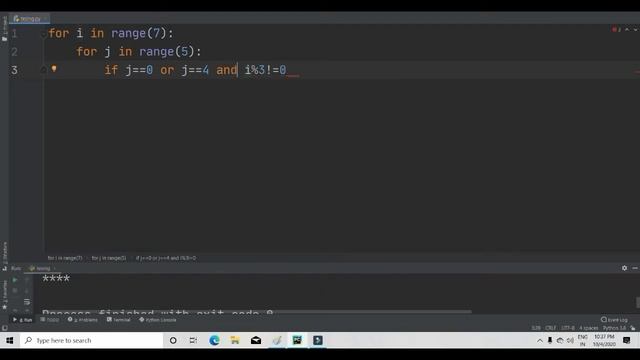Viewport: 640px width, 360px height.
Task: Click the 'for i in range(7)' breadcrumb
Action: click(x=65, y=258)
